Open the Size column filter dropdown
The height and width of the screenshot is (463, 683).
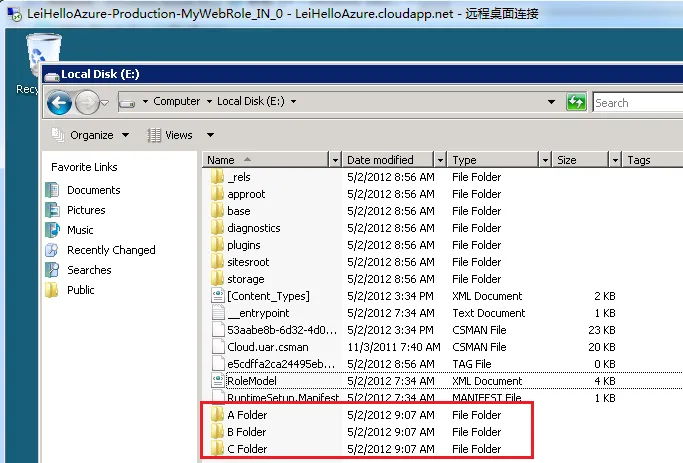pyautogui.click(x=615, y=160)
